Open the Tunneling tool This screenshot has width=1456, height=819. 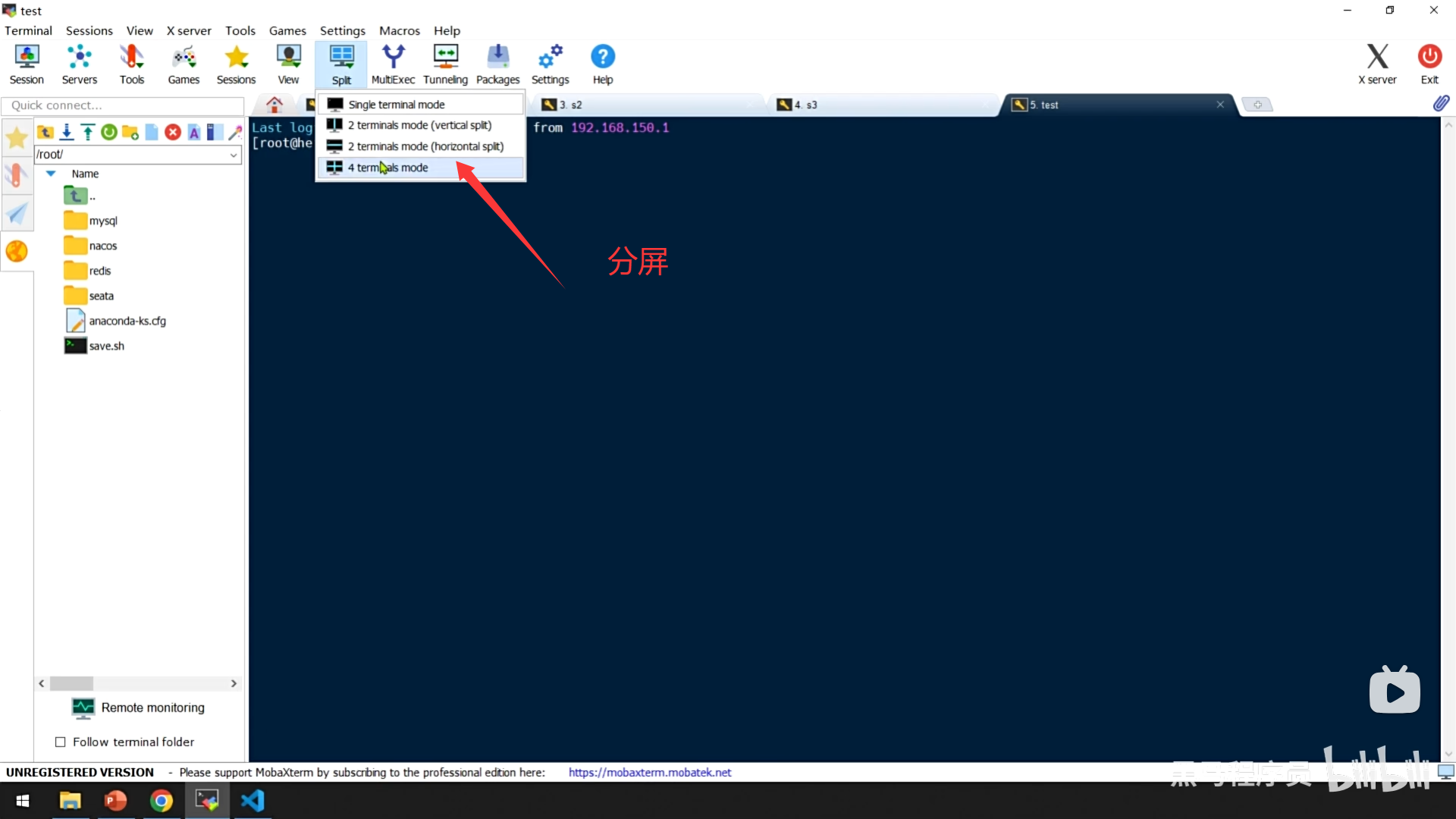tap(445, 64)
